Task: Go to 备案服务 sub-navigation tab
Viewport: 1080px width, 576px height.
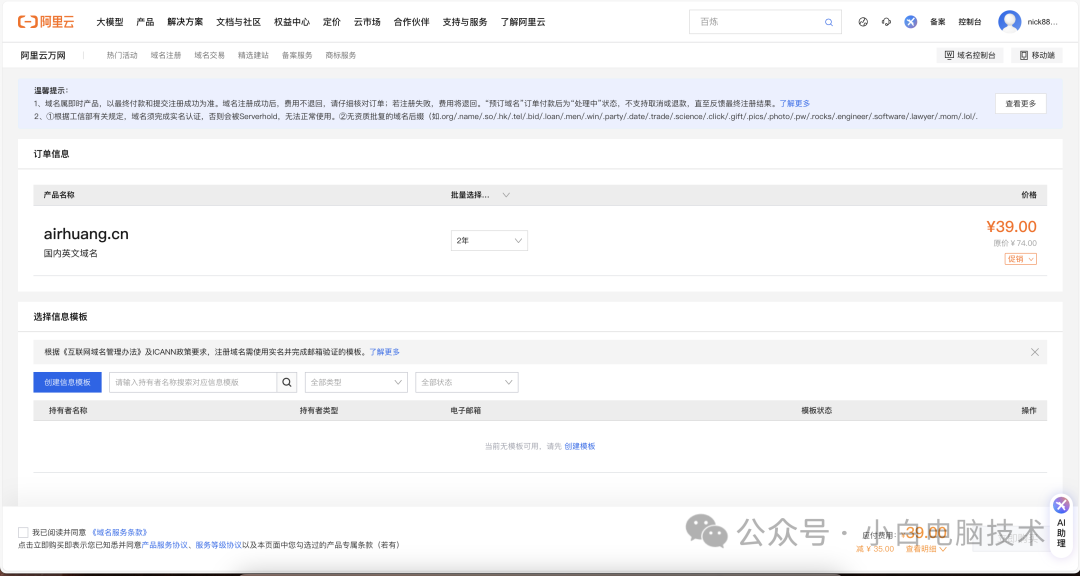Action: 297,55
